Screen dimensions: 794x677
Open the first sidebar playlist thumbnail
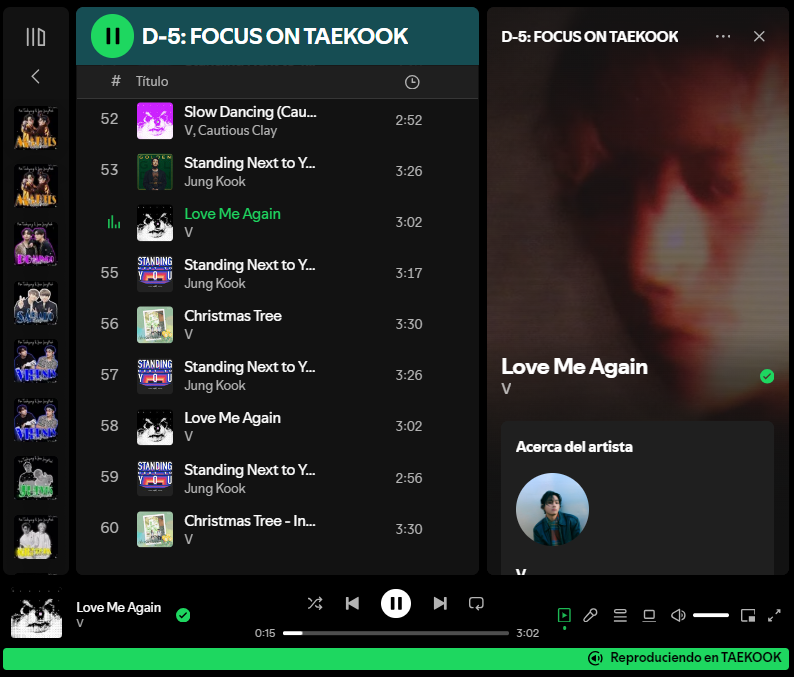tap(35, 128)
